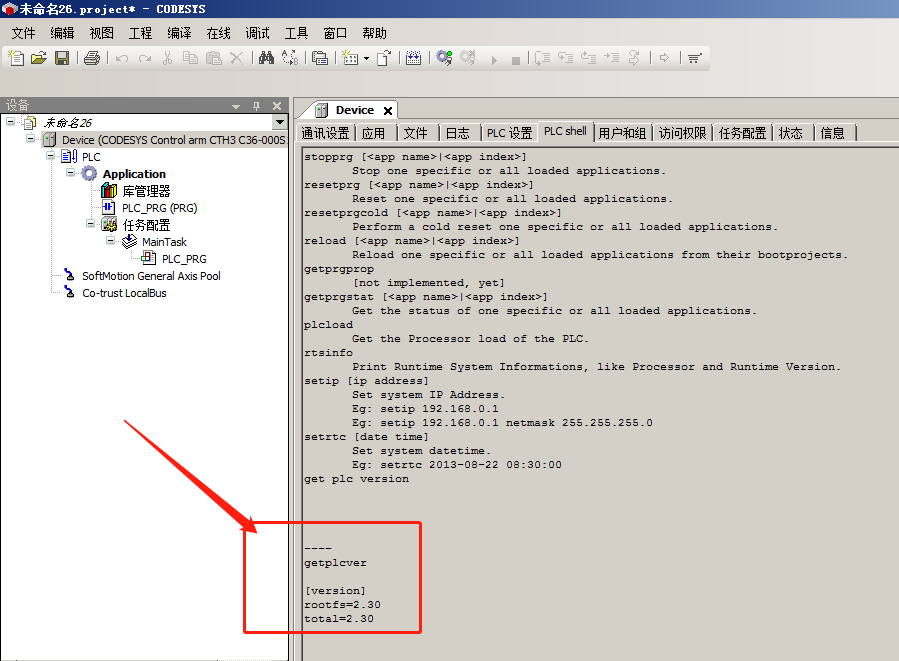Switch to the 日志 tab
The width and height of the screenshot is (899, 661).
[458, 133]
